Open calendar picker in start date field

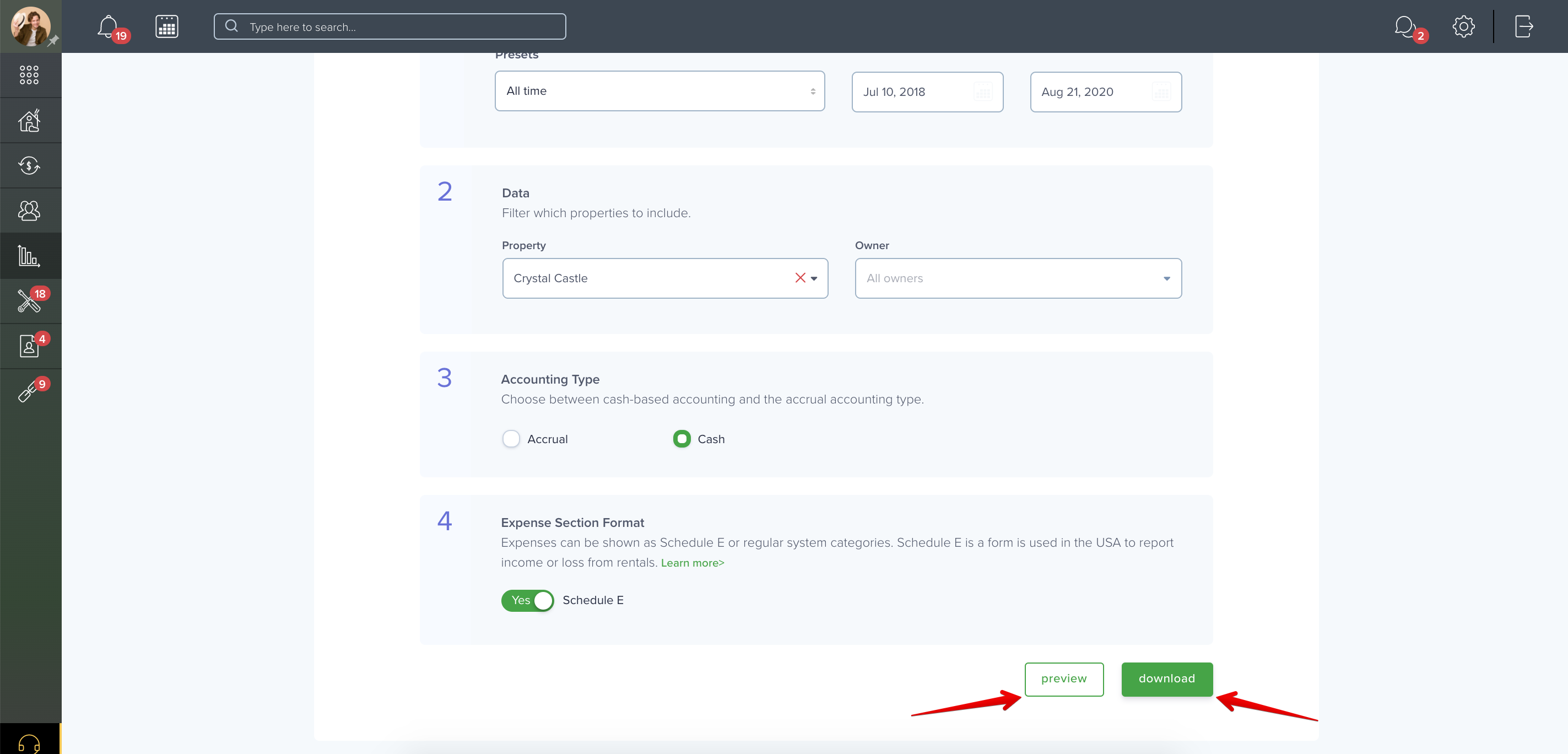coord(983,93)
